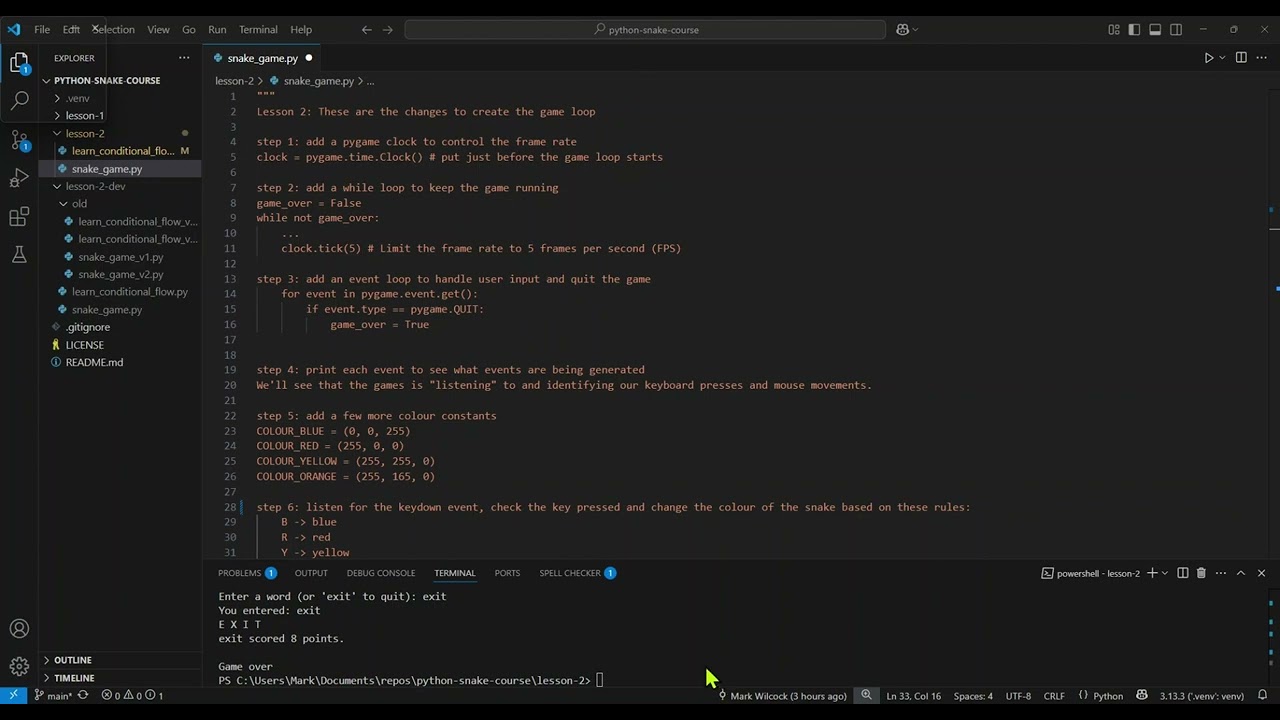Open the File menu

tap(42, 30)
